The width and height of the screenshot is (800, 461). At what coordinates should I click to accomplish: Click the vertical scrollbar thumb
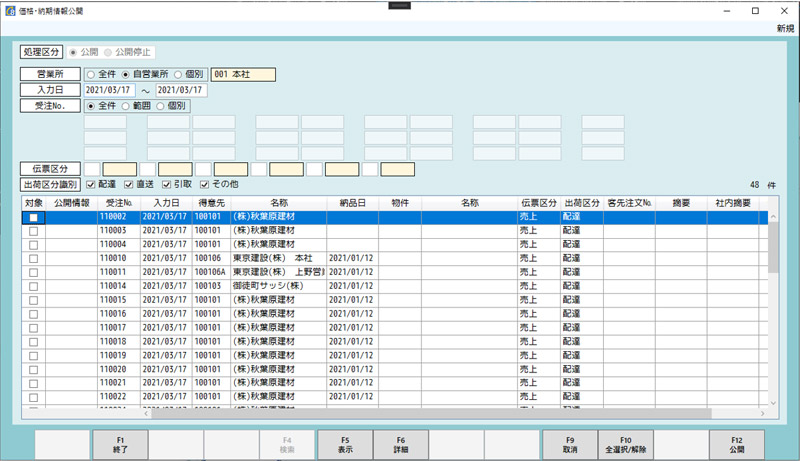tap(773, 247)
